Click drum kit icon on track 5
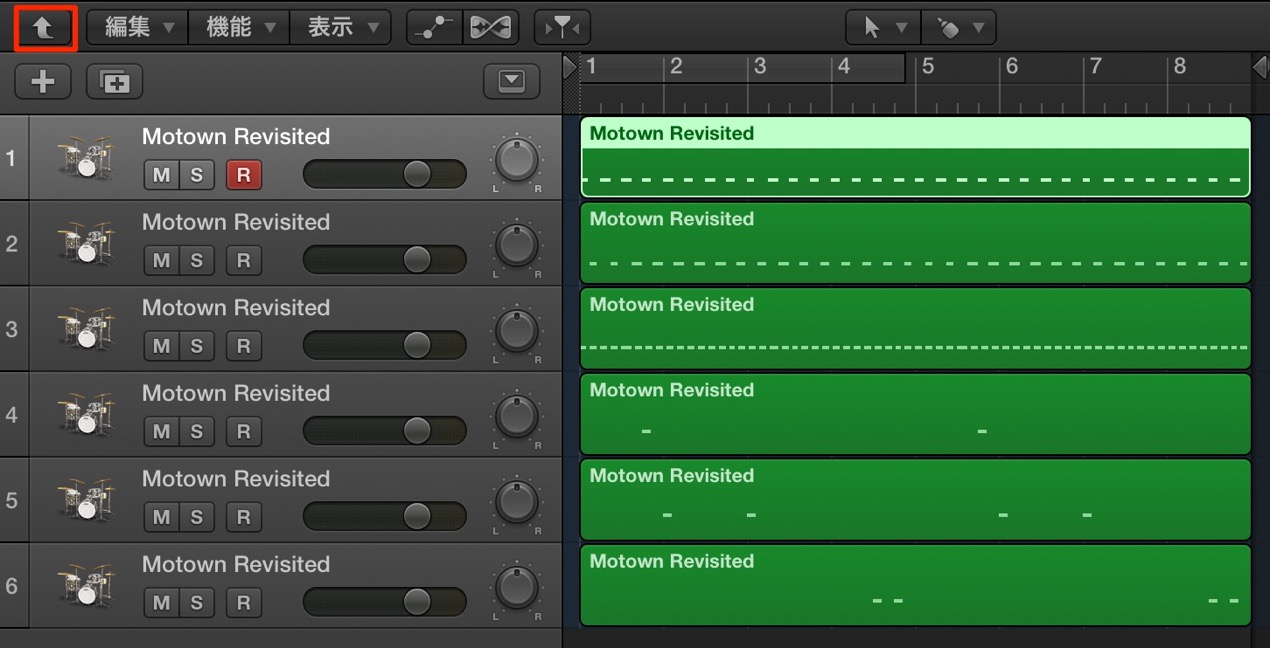This screenshot has height=648, width=1270. pos(85,500)
